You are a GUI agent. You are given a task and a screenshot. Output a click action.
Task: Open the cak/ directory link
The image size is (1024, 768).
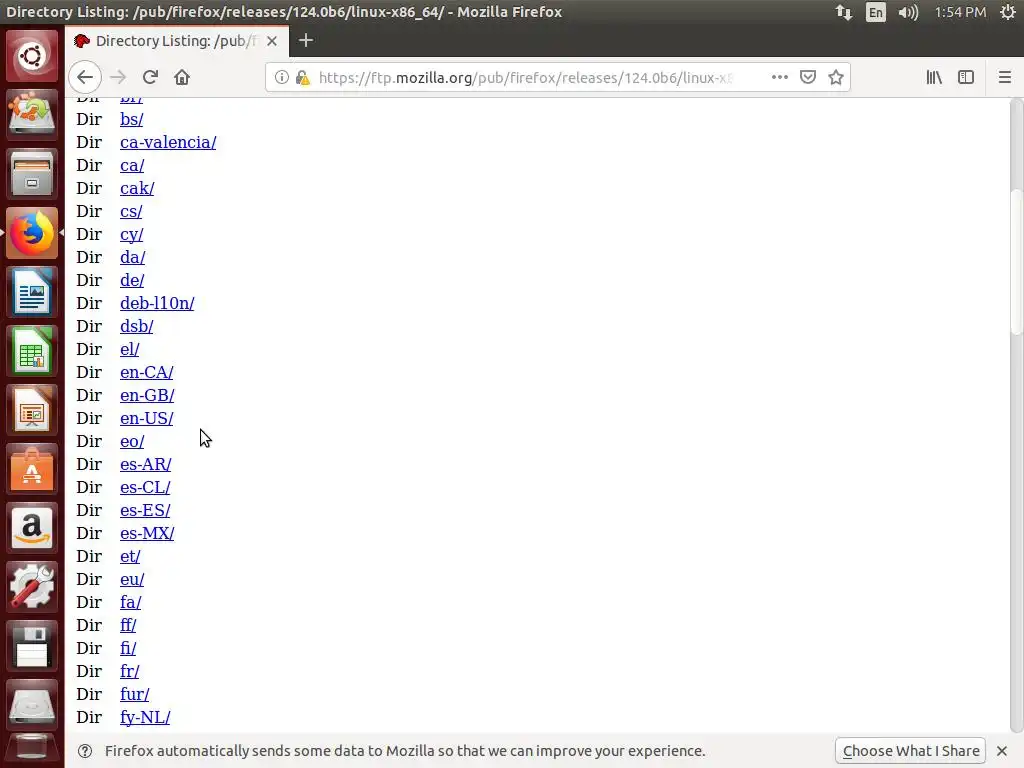[x=137, y=188]
